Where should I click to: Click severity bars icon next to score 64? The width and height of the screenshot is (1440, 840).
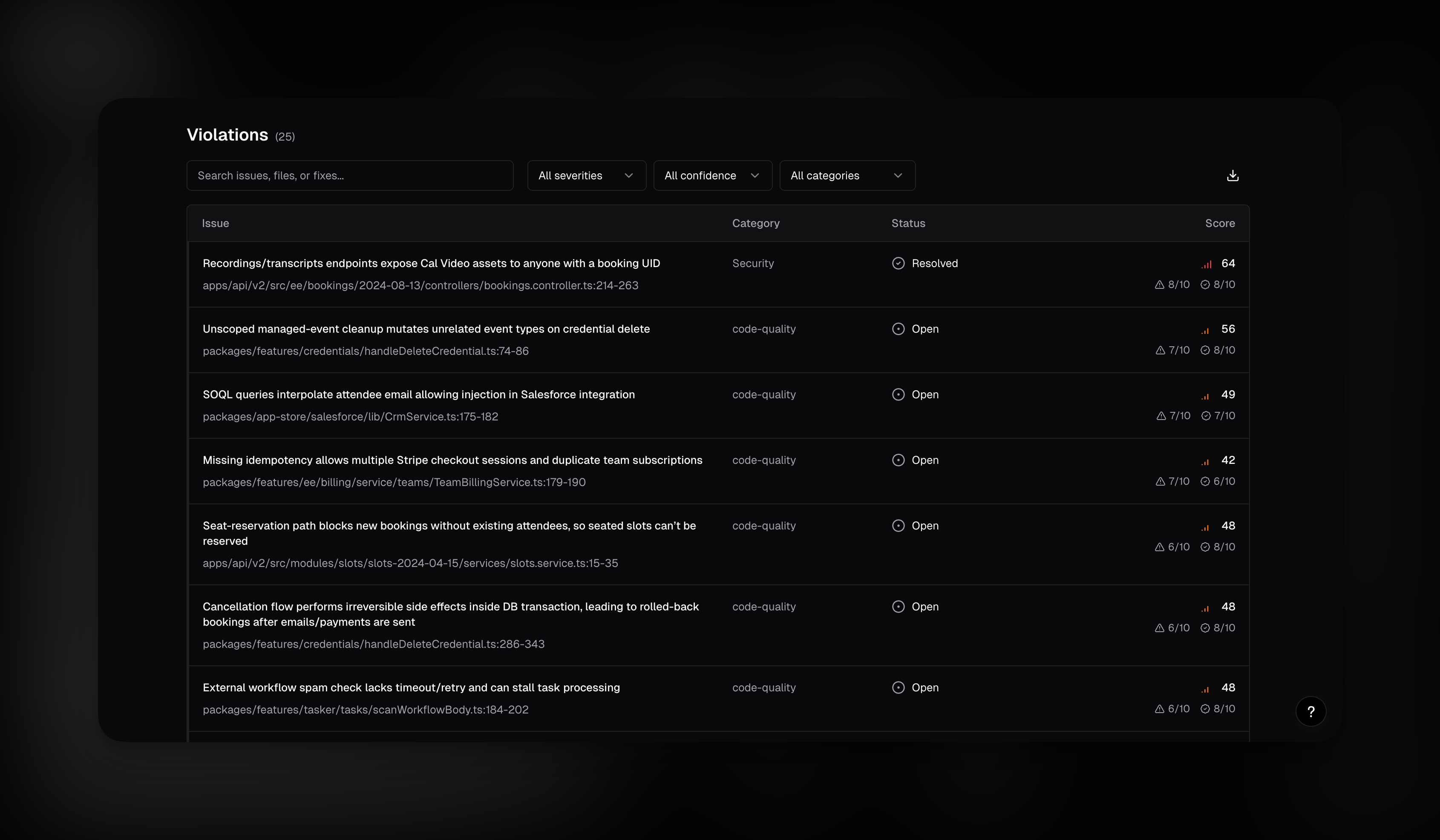pyautogui.click(x=1206, y=265)
